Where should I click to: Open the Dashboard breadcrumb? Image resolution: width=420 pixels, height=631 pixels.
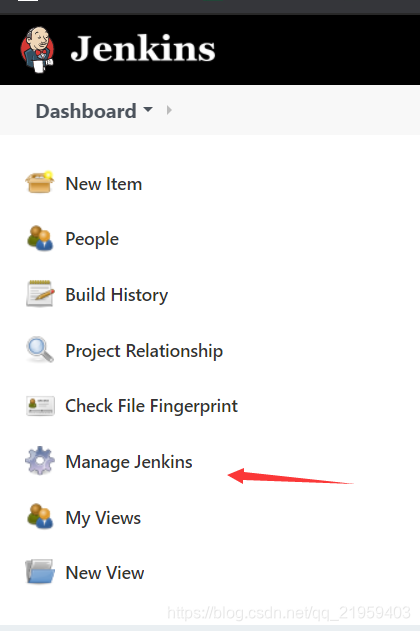pyautogui.click(x=86, y=111)
